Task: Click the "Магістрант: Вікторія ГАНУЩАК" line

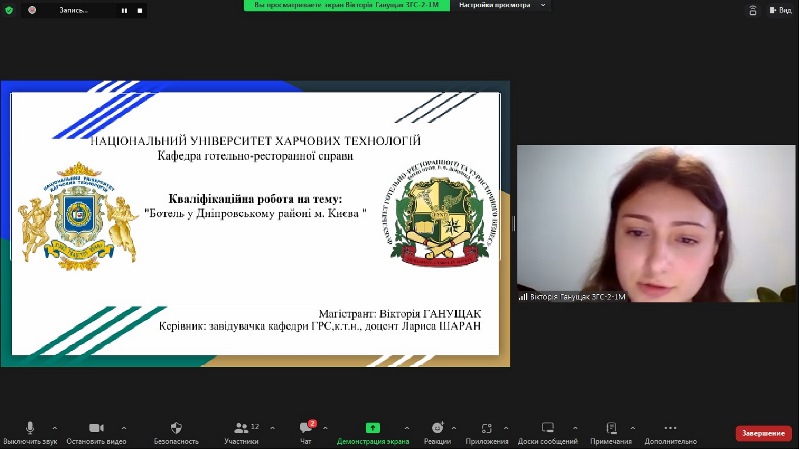Action: point(399,314)
